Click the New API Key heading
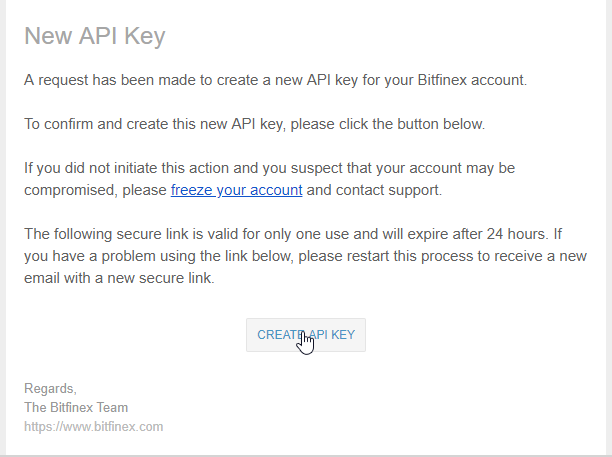The height and width of the screenshot is (457, 612). [95, 36]
